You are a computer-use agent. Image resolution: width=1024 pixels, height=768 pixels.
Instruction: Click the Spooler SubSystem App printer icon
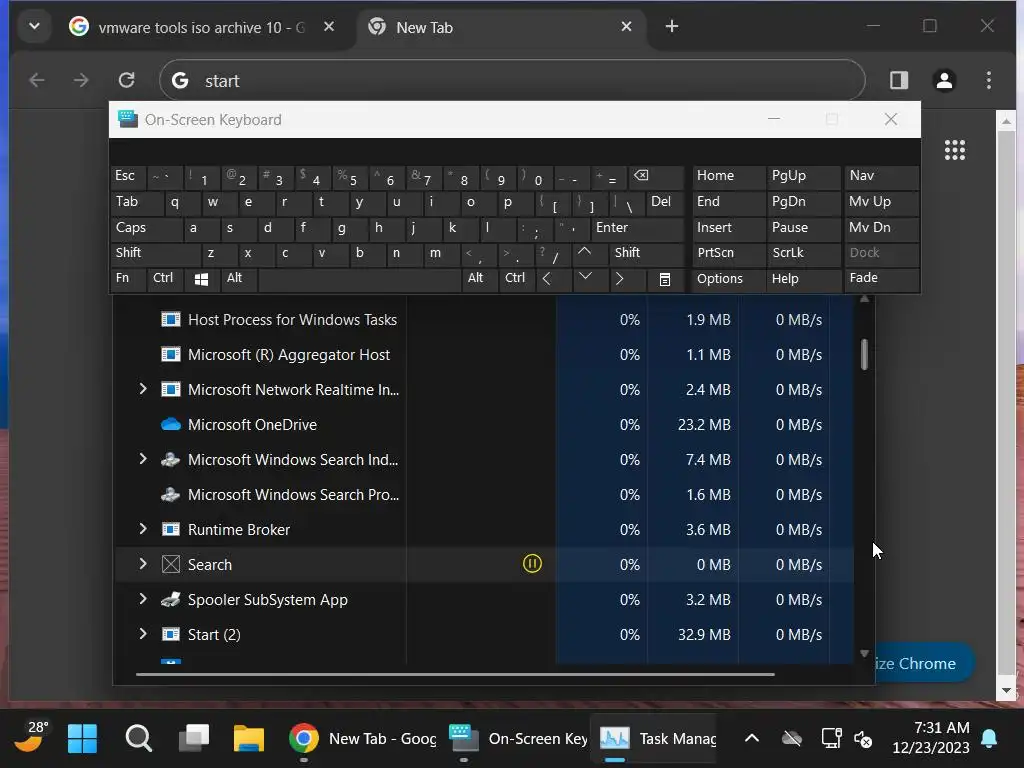(x=170, y=599)
